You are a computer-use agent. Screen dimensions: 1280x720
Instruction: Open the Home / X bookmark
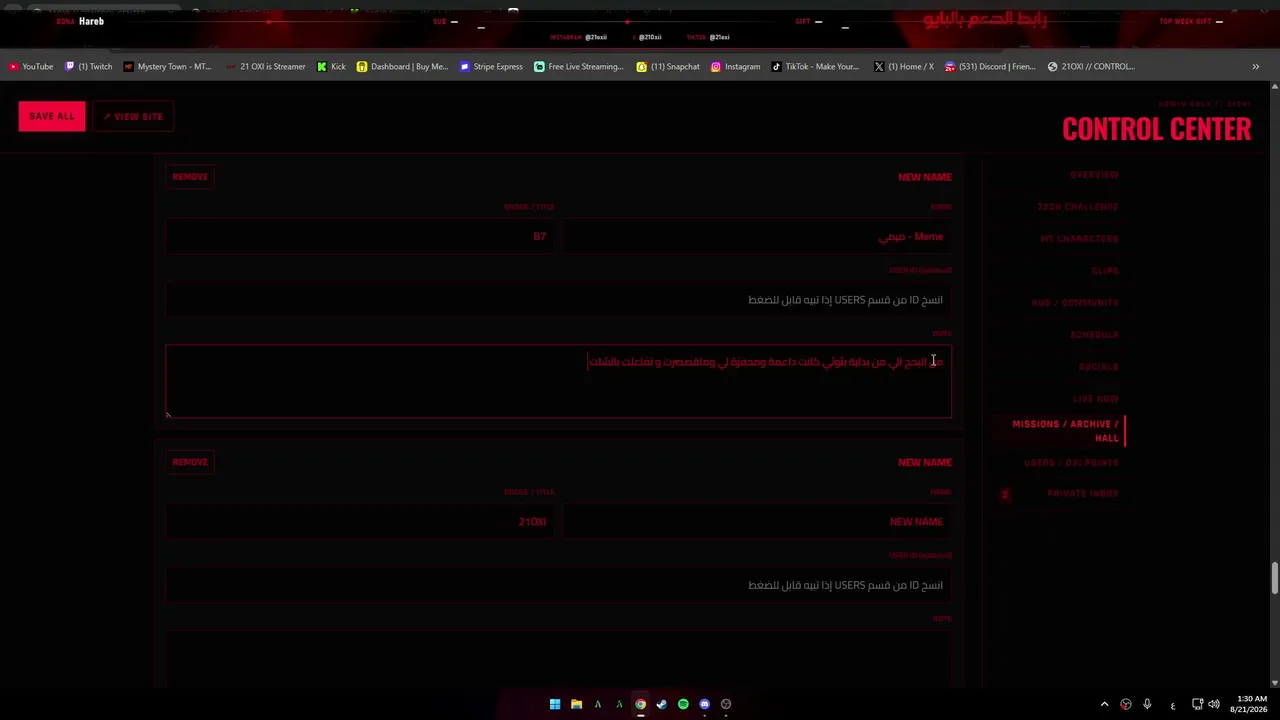(x=904, y=67)
